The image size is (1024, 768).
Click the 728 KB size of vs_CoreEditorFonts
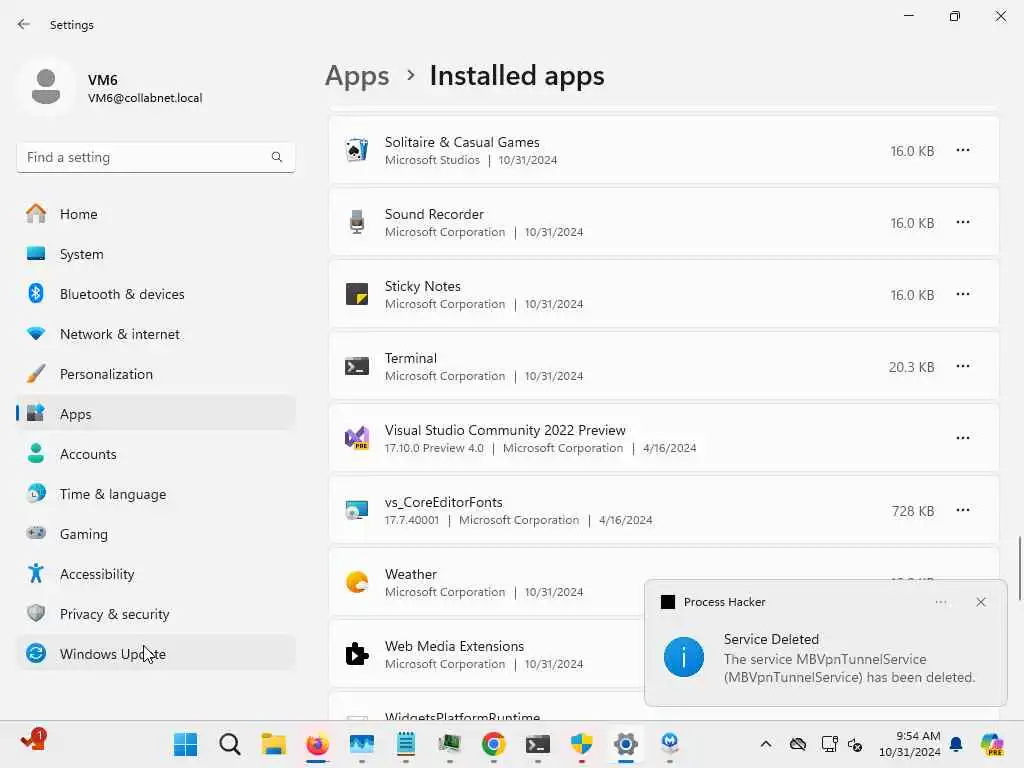click(913, 511)
